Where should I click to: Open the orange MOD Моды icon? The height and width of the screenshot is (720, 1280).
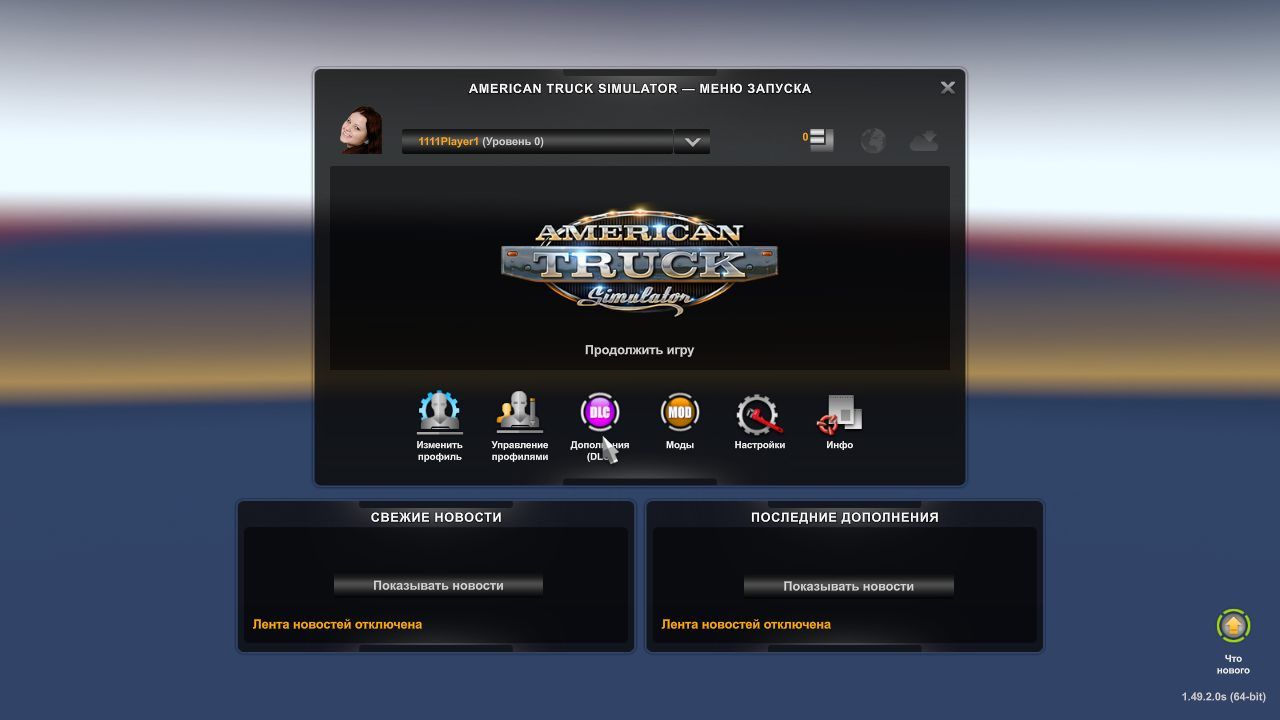680,412
